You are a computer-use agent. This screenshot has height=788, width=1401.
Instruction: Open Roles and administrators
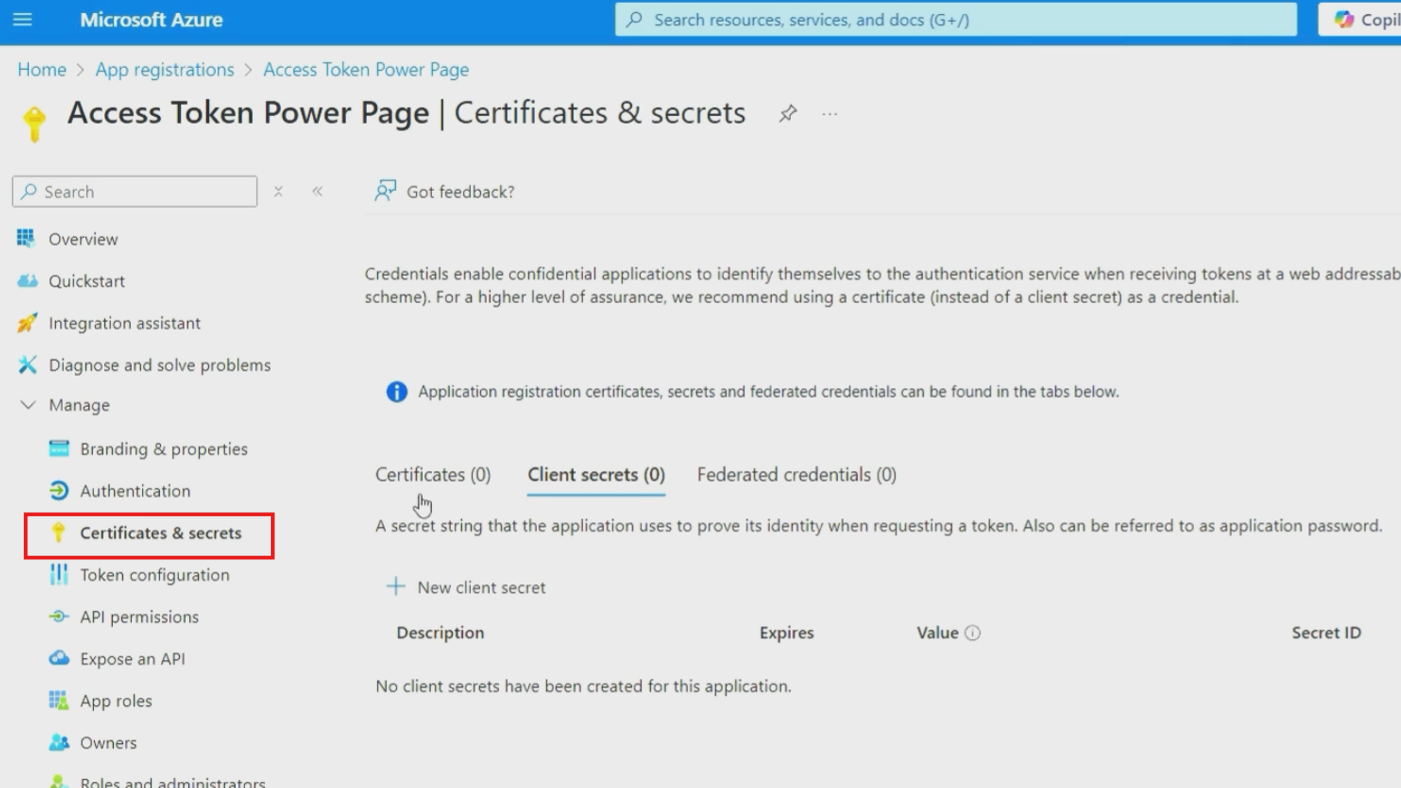[173, 782]
